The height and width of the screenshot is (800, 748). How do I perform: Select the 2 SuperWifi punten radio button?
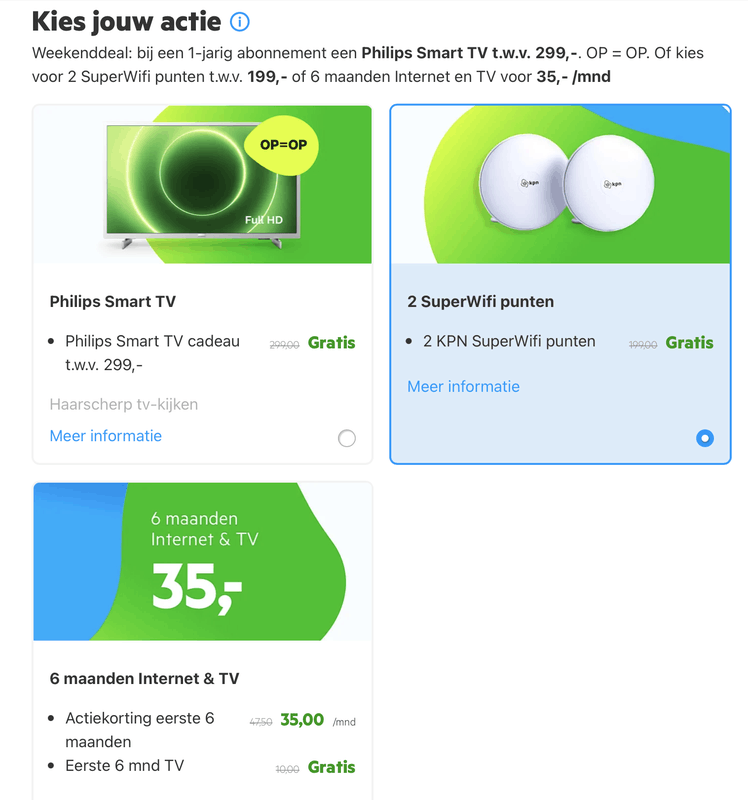tap(705, 438)
